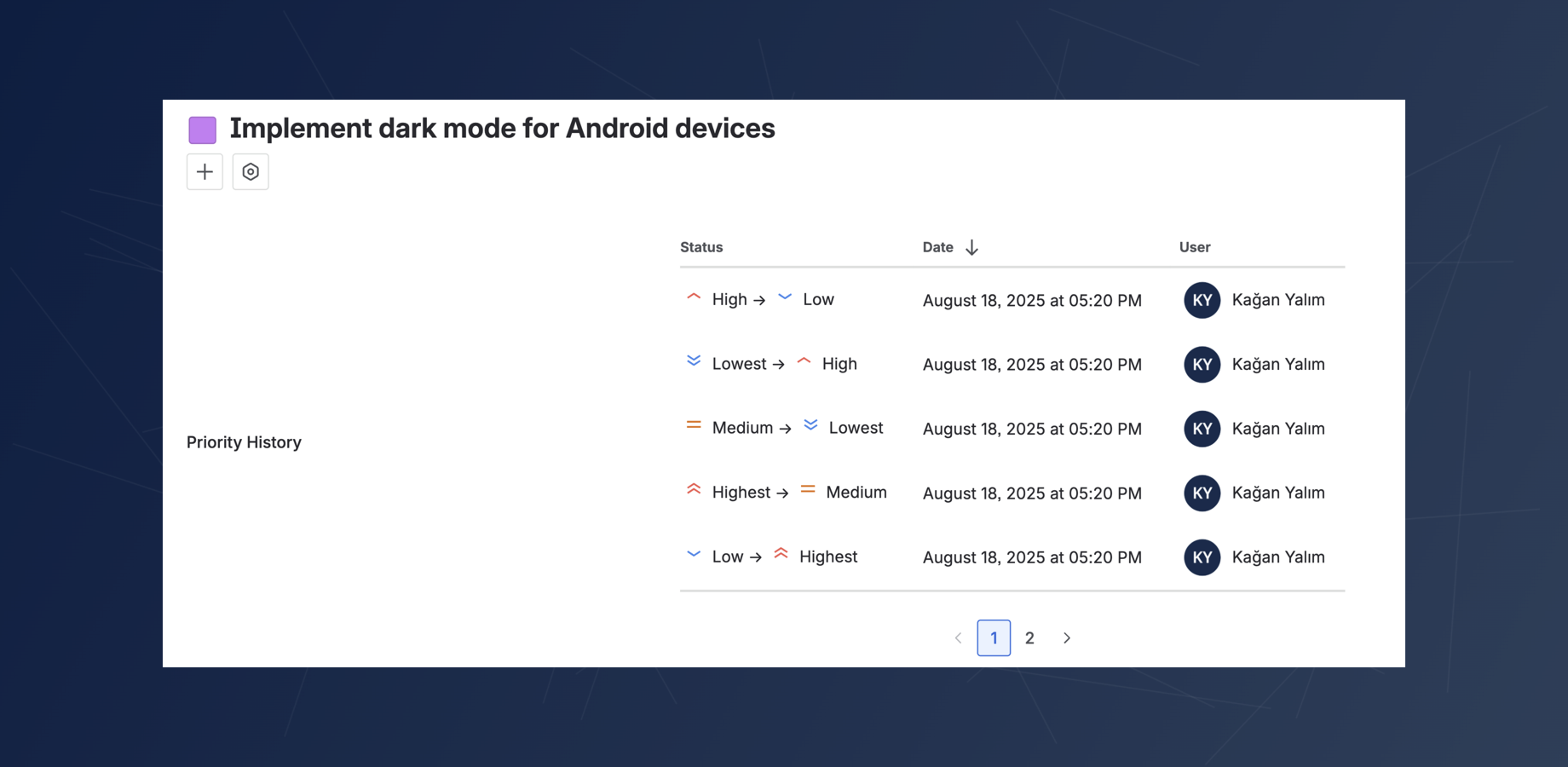Click the KY avatar in the first row

point(1202,300)
